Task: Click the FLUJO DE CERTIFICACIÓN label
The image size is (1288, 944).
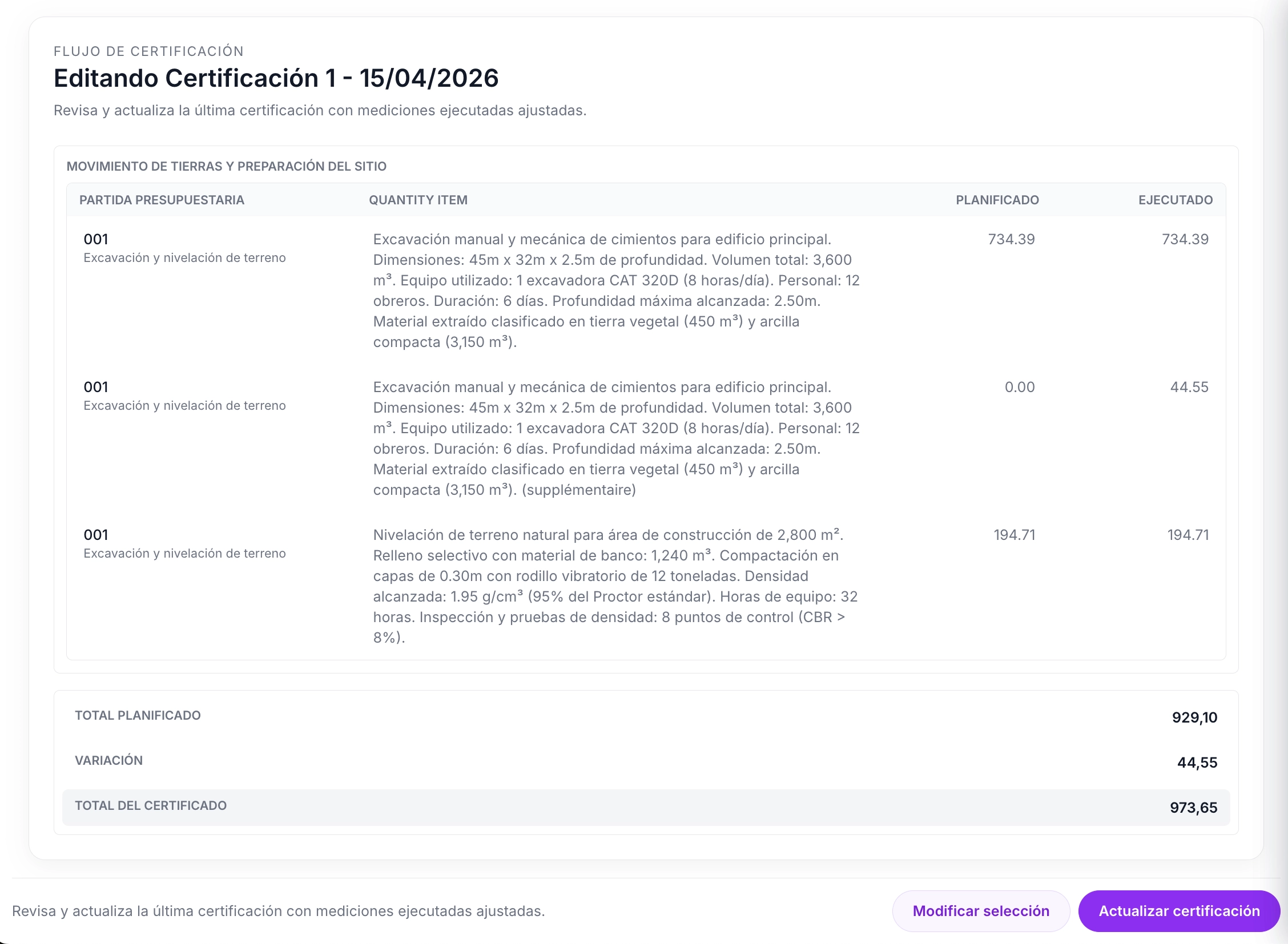Action: (148, 50)
